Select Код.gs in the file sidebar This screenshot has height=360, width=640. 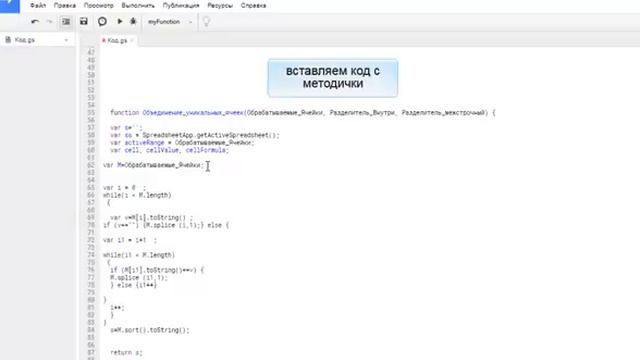tap(25, 40)
